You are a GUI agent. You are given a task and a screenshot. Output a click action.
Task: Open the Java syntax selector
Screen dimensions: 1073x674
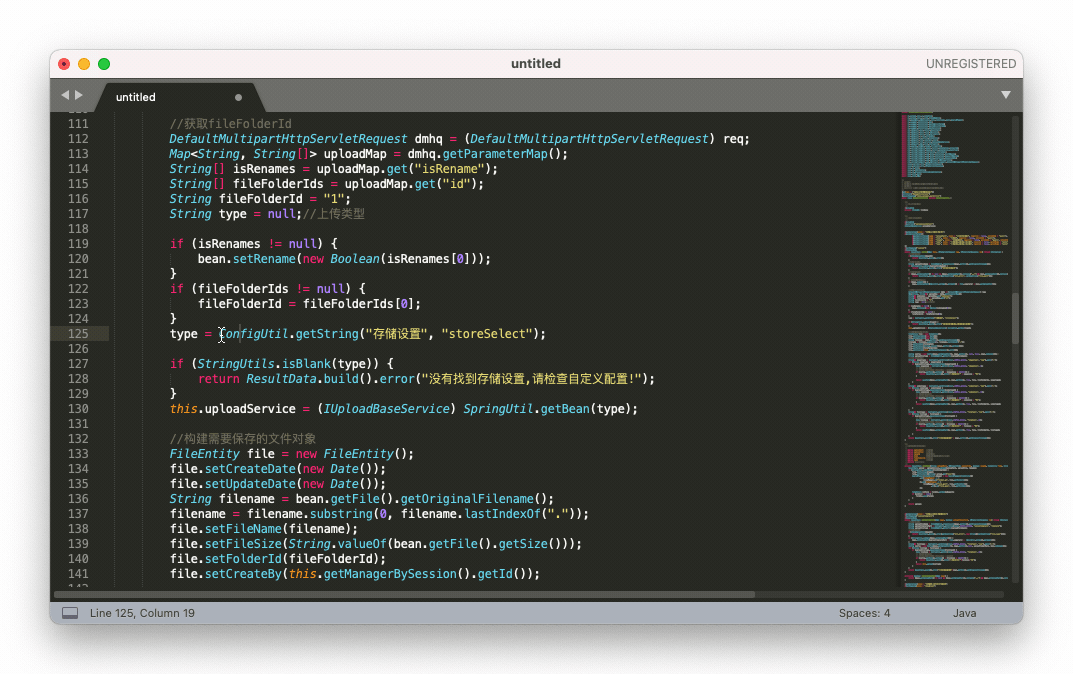(x=964, y=613)
